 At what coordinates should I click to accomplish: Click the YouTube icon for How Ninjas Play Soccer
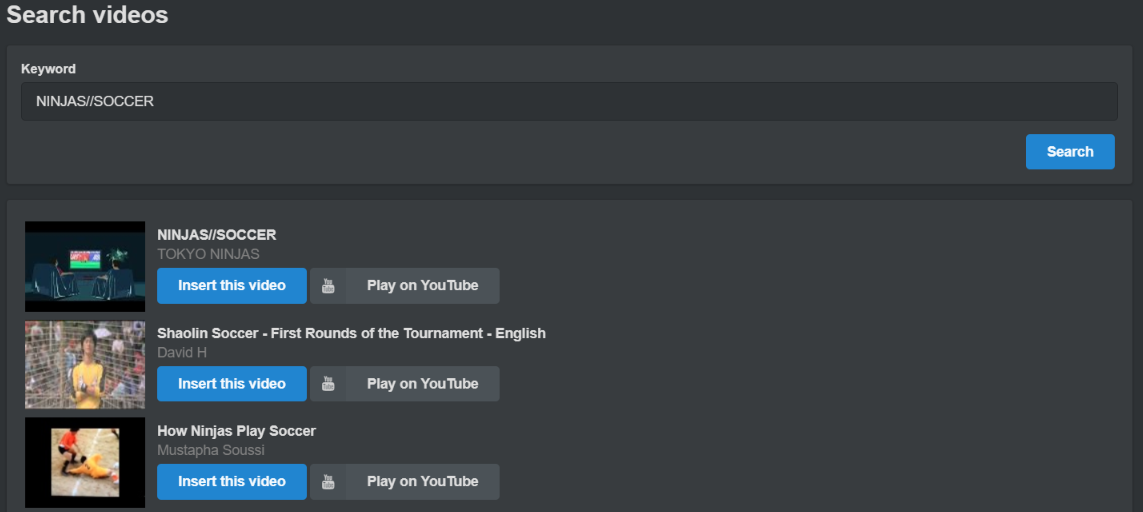tap(328, 481)
